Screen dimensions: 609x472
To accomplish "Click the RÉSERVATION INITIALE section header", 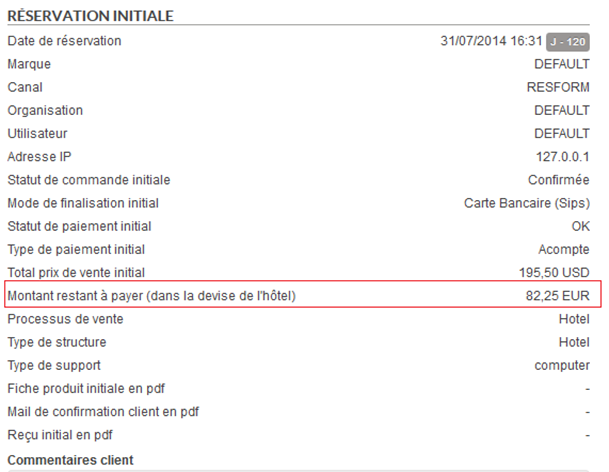I will pos(90,16).
